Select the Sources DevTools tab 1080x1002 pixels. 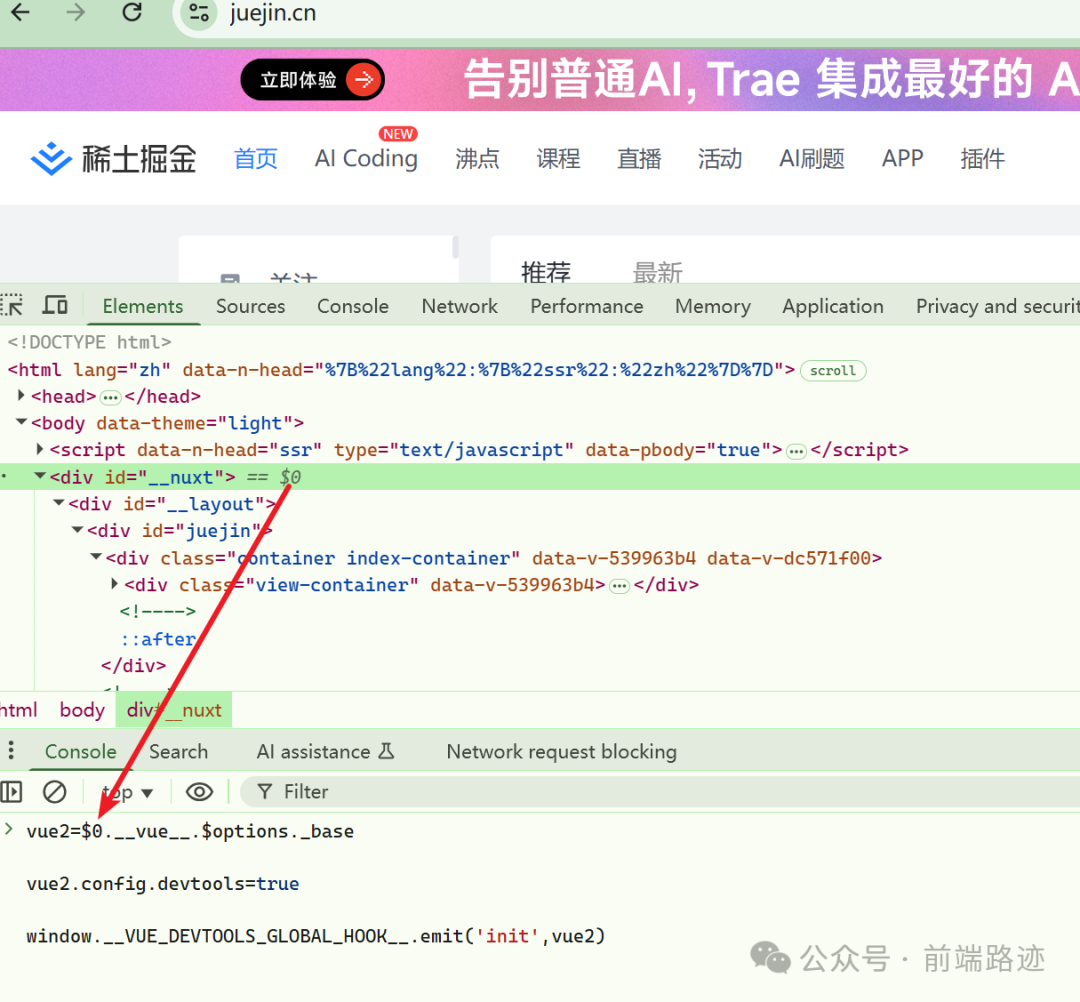251,306
